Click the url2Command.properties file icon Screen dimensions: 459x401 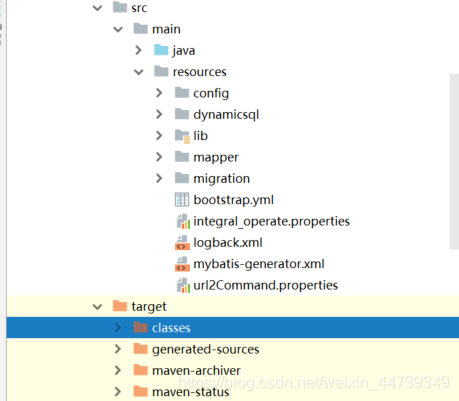(x=183, y=285)
